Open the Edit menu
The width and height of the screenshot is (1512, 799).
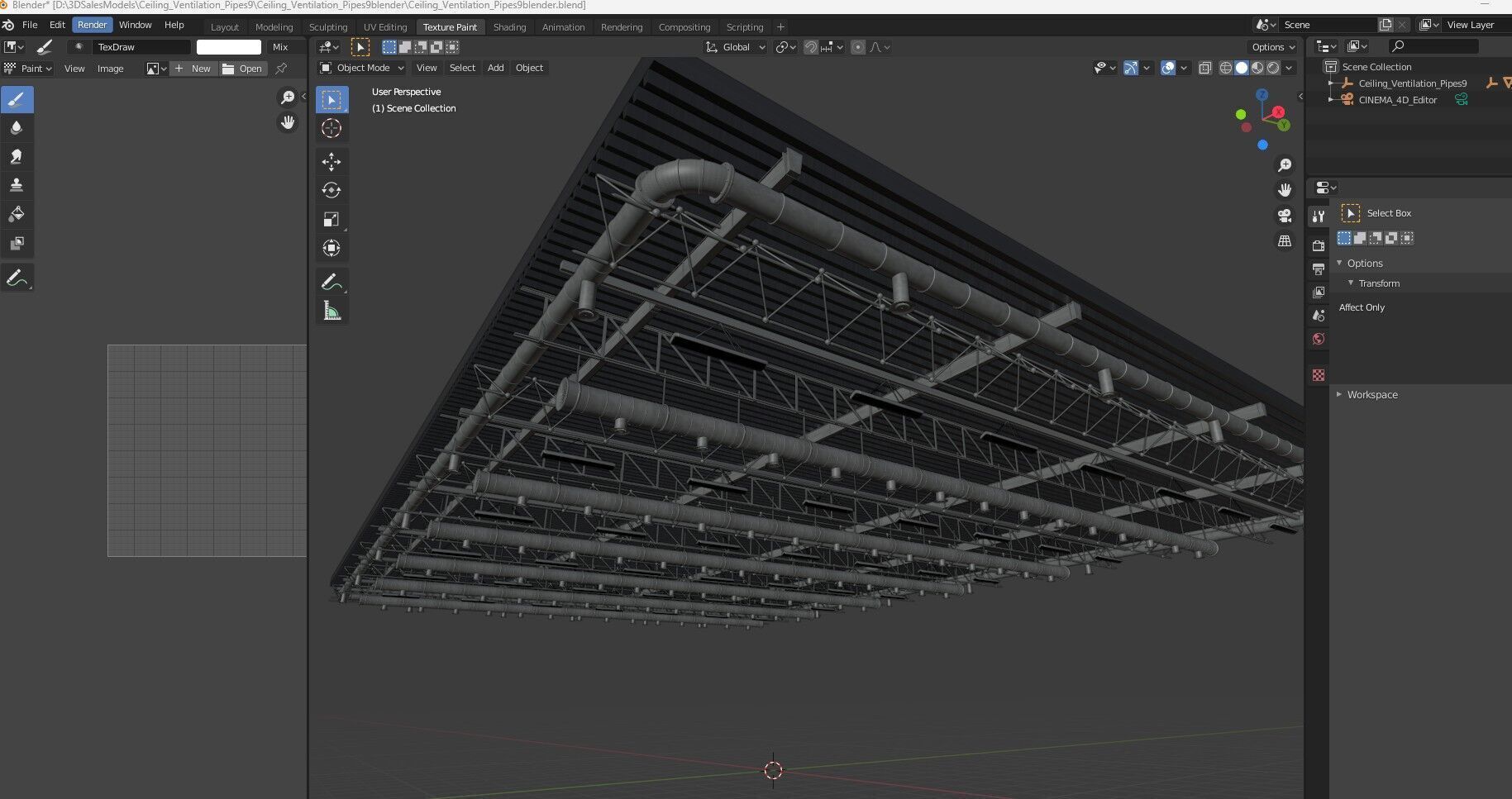click(x=57, y=25)
